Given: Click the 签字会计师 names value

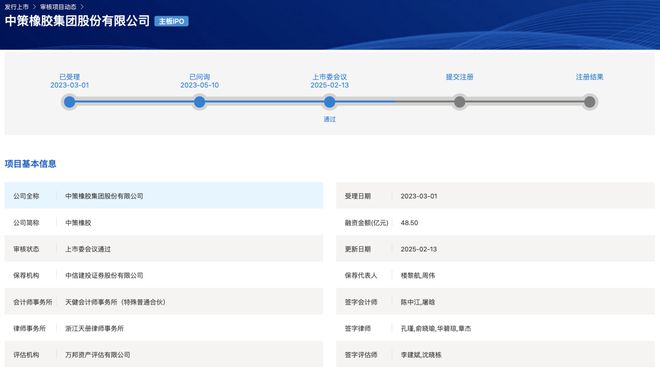Looking at the screenshot, I should coord(418,302).
